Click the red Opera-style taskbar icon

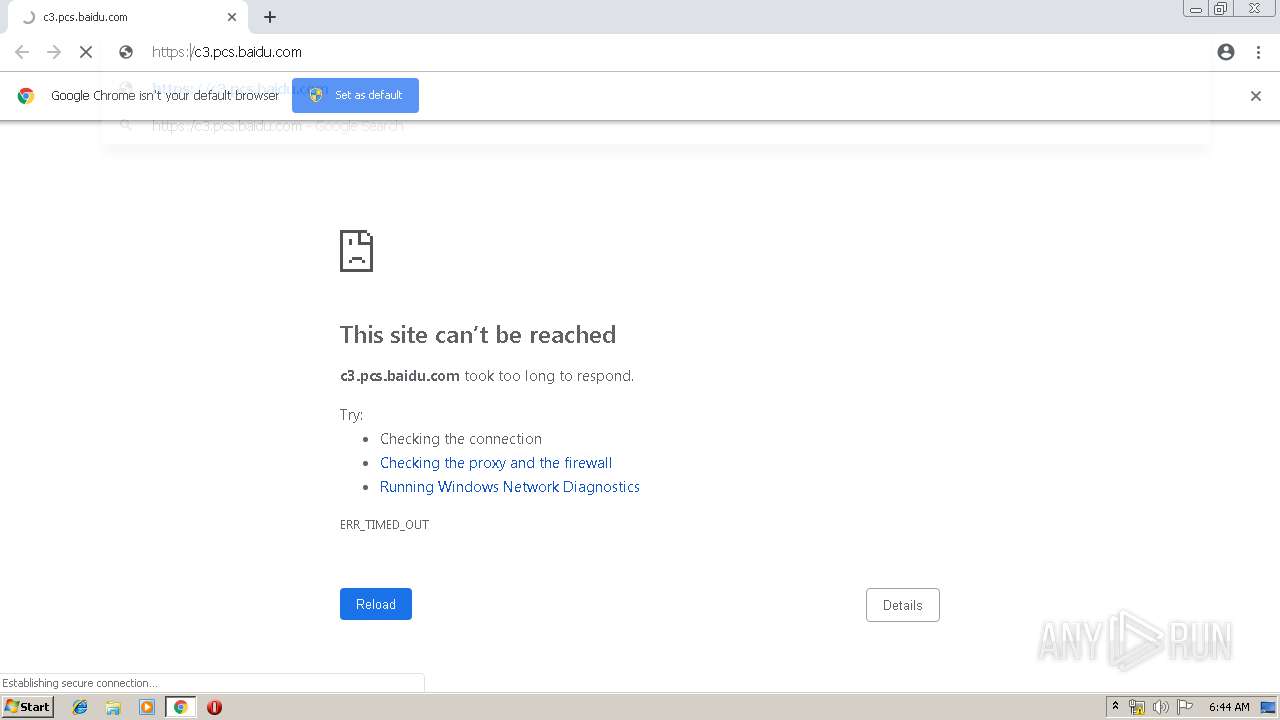[214, 707]
